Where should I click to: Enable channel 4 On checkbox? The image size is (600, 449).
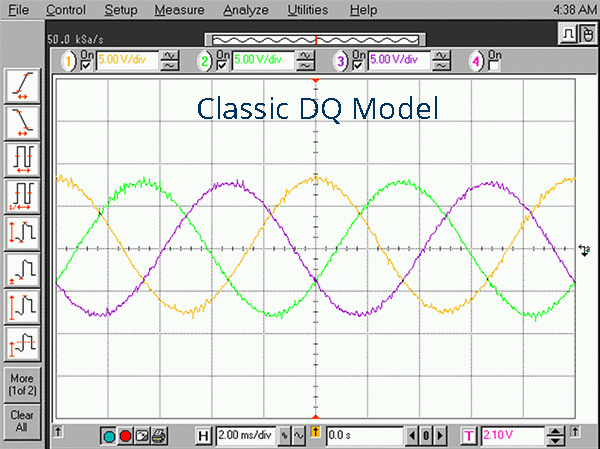pos(494,65)
